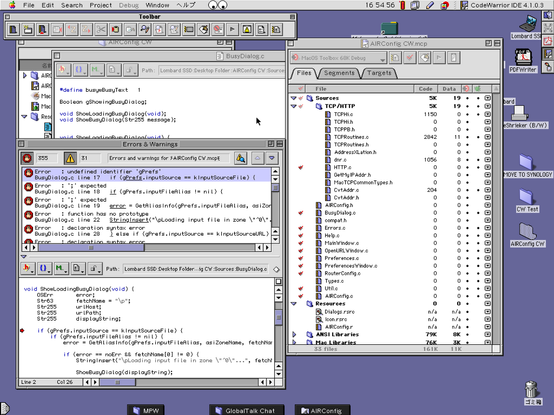Click the Copy clipboard icon in the Toolbar
Image resolution: width=554 pixels, height=415 pixels.
pos(115,29)
